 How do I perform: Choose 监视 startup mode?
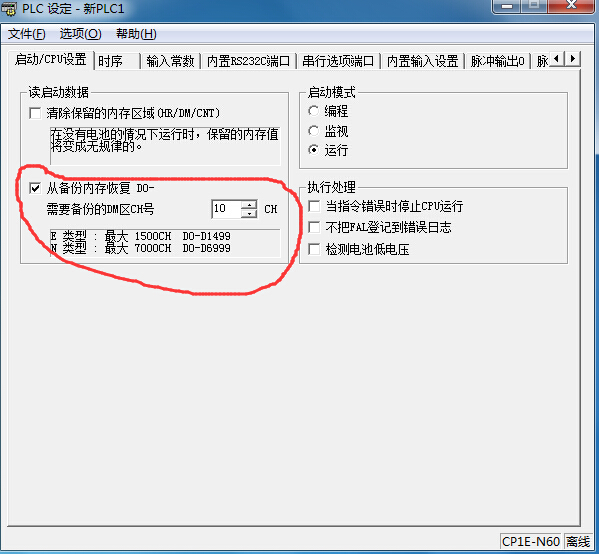313,131
